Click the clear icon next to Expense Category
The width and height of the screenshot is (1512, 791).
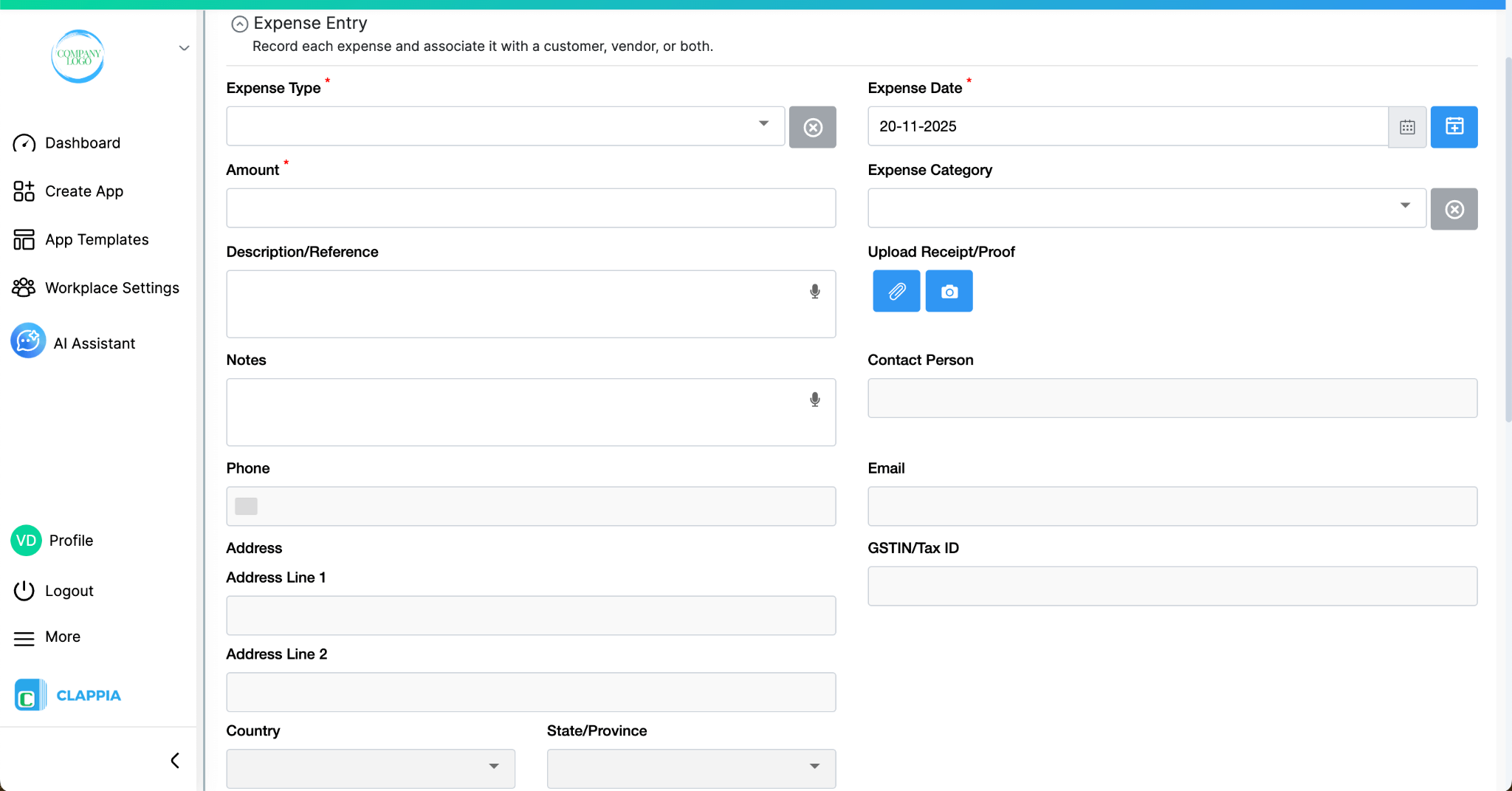pyautogui.click(x=1454, y=209)
